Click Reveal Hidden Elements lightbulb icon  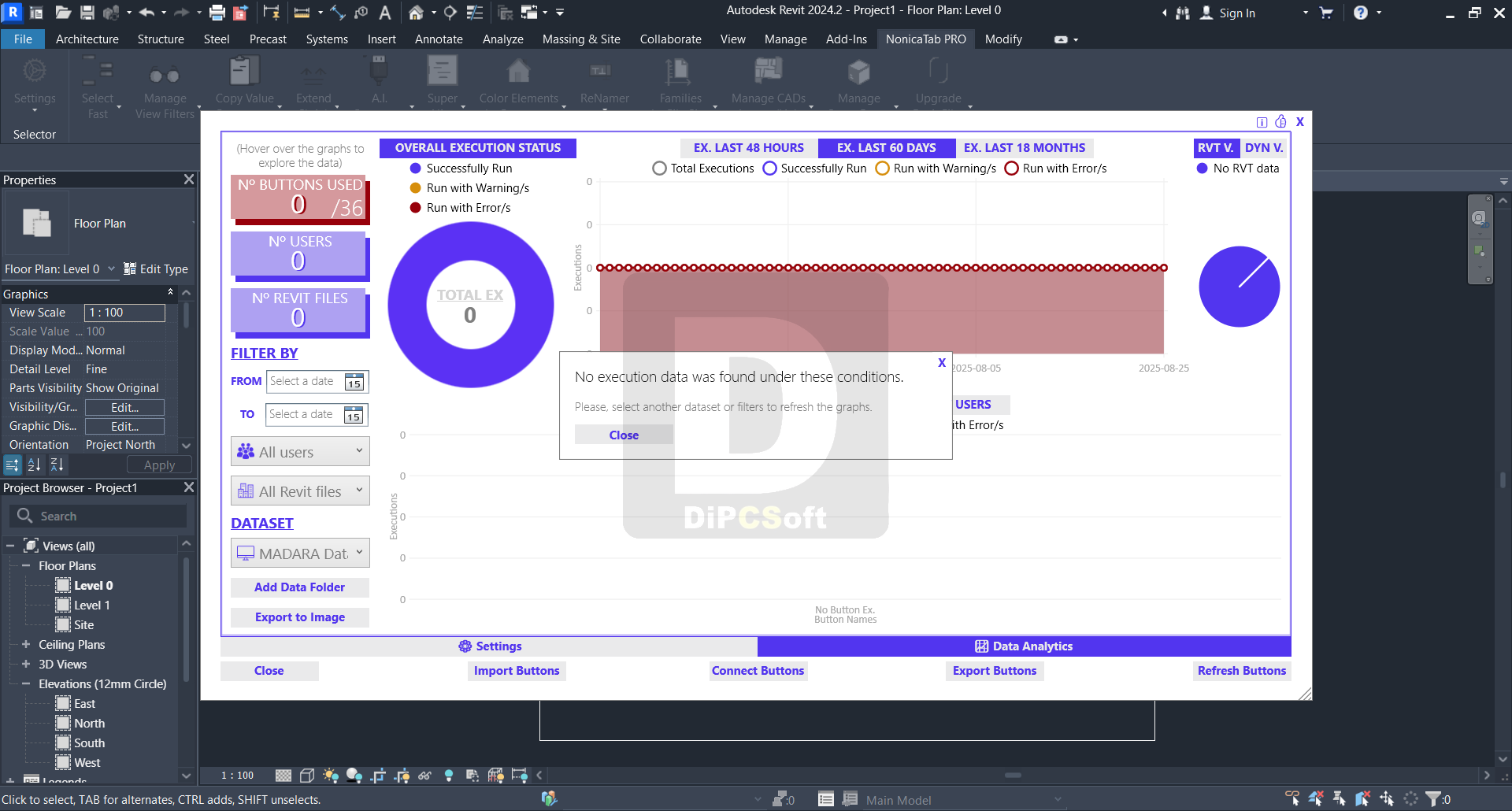(x=449, y=776)
